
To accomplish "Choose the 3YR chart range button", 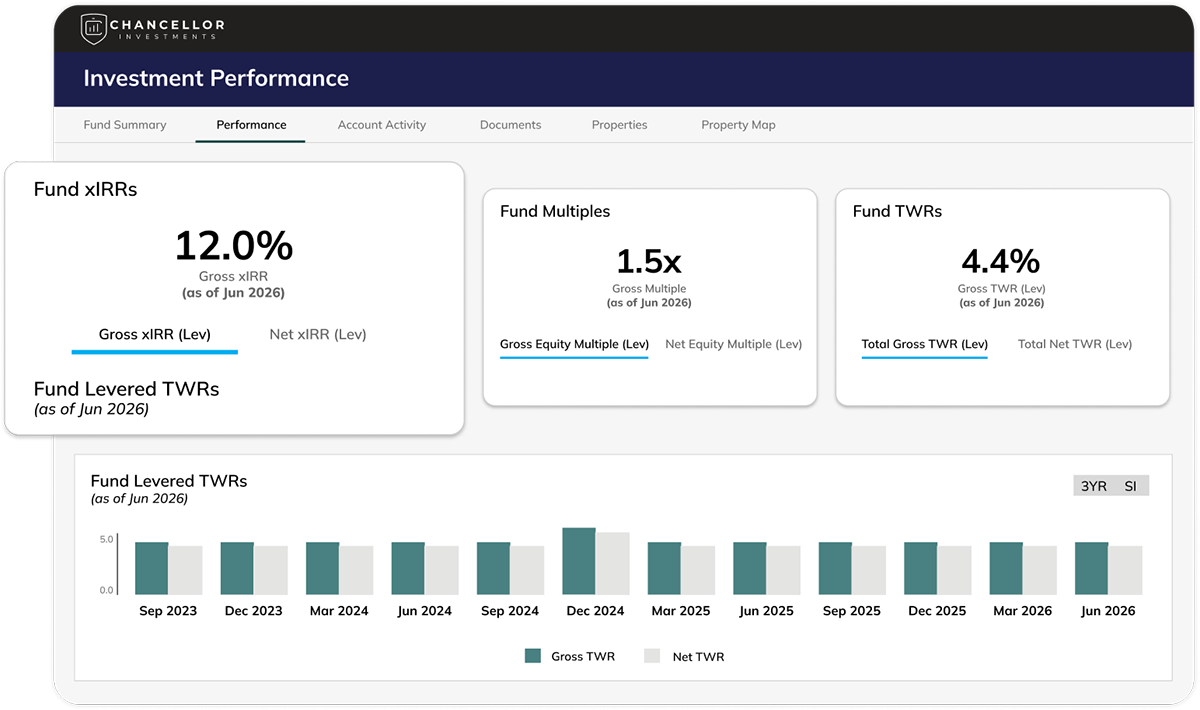I will coord(1093,486).
